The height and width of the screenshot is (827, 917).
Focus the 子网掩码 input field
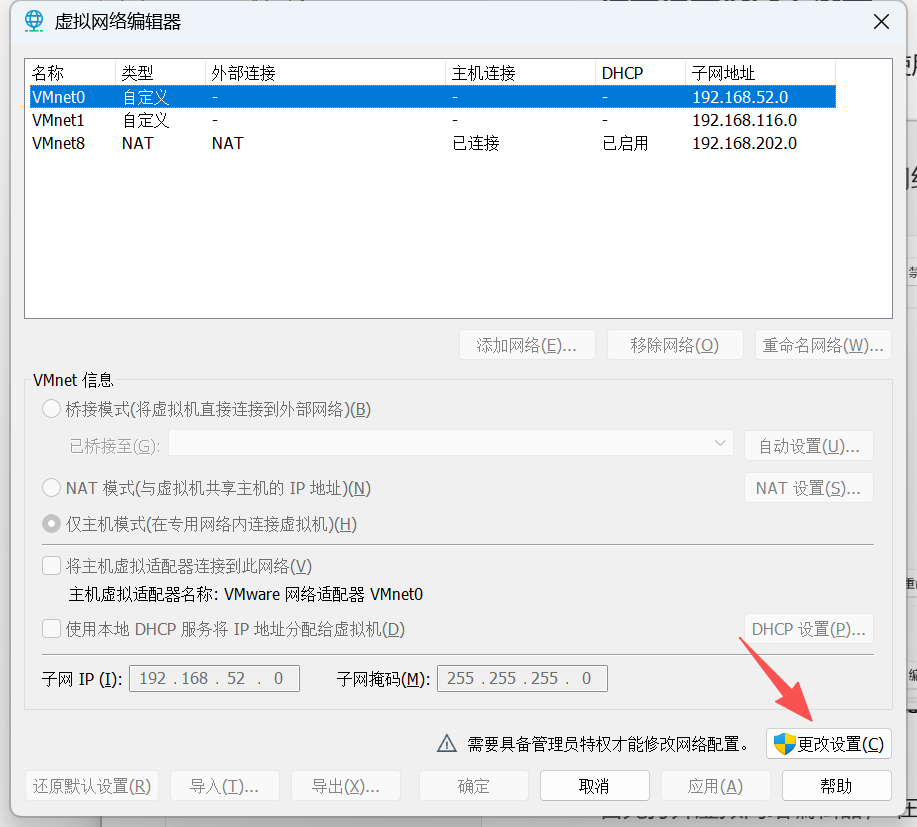(x=522, y=678)
